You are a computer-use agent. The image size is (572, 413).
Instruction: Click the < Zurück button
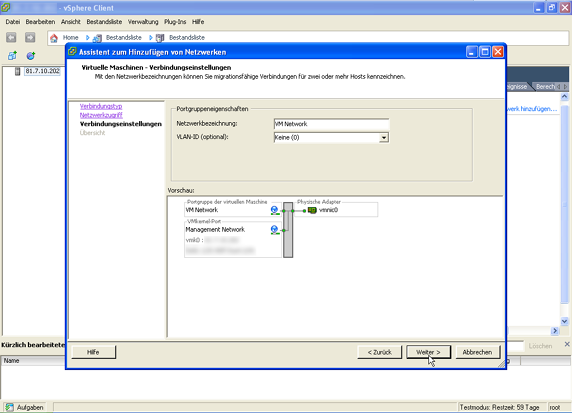(x=379, y=352)
